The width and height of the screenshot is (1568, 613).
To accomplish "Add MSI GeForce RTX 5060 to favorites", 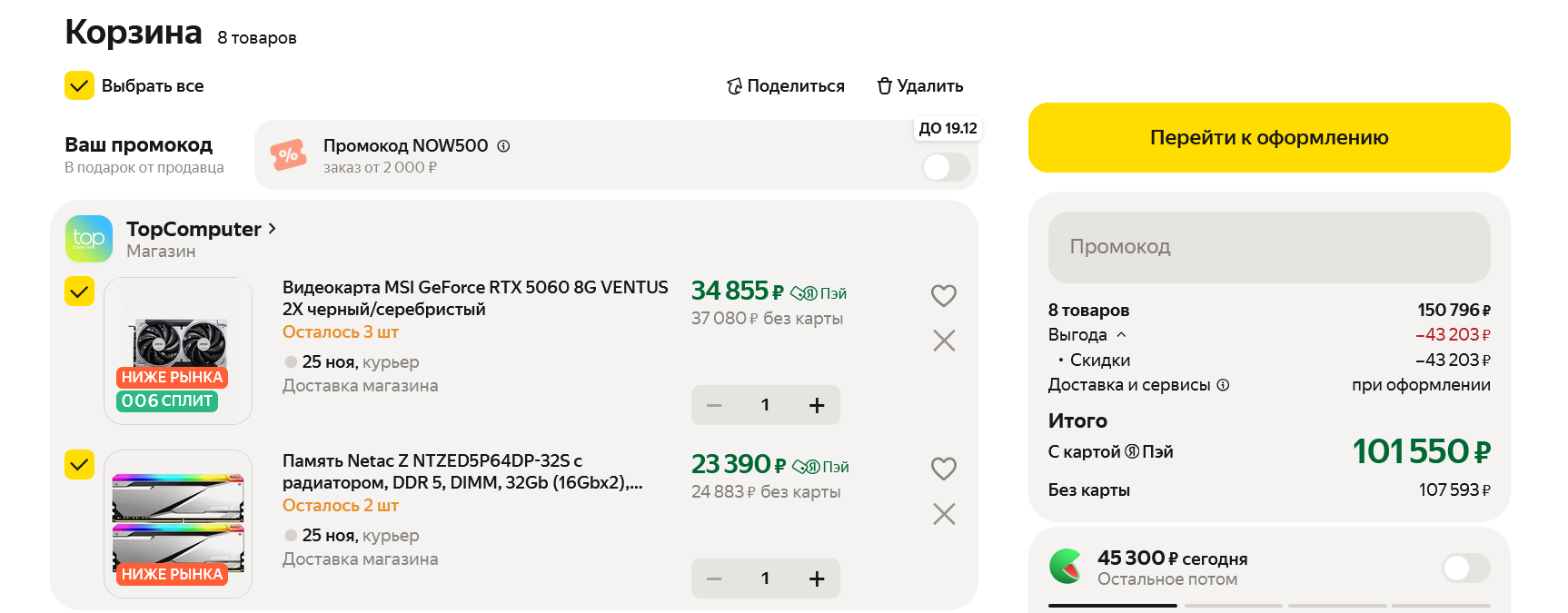I will coord(944,295).
